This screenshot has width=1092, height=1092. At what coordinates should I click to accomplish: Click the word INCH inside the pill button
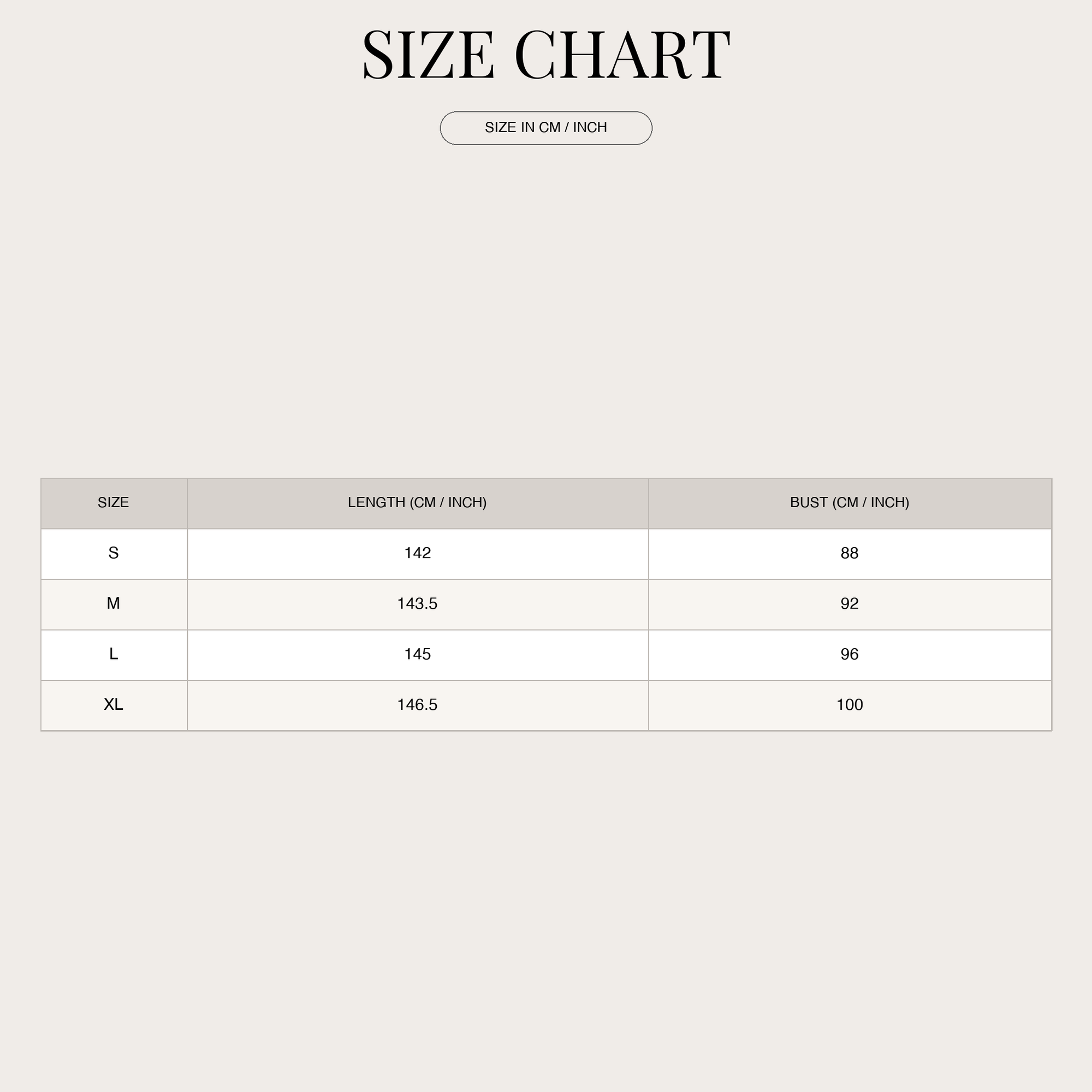pos(590,128)
